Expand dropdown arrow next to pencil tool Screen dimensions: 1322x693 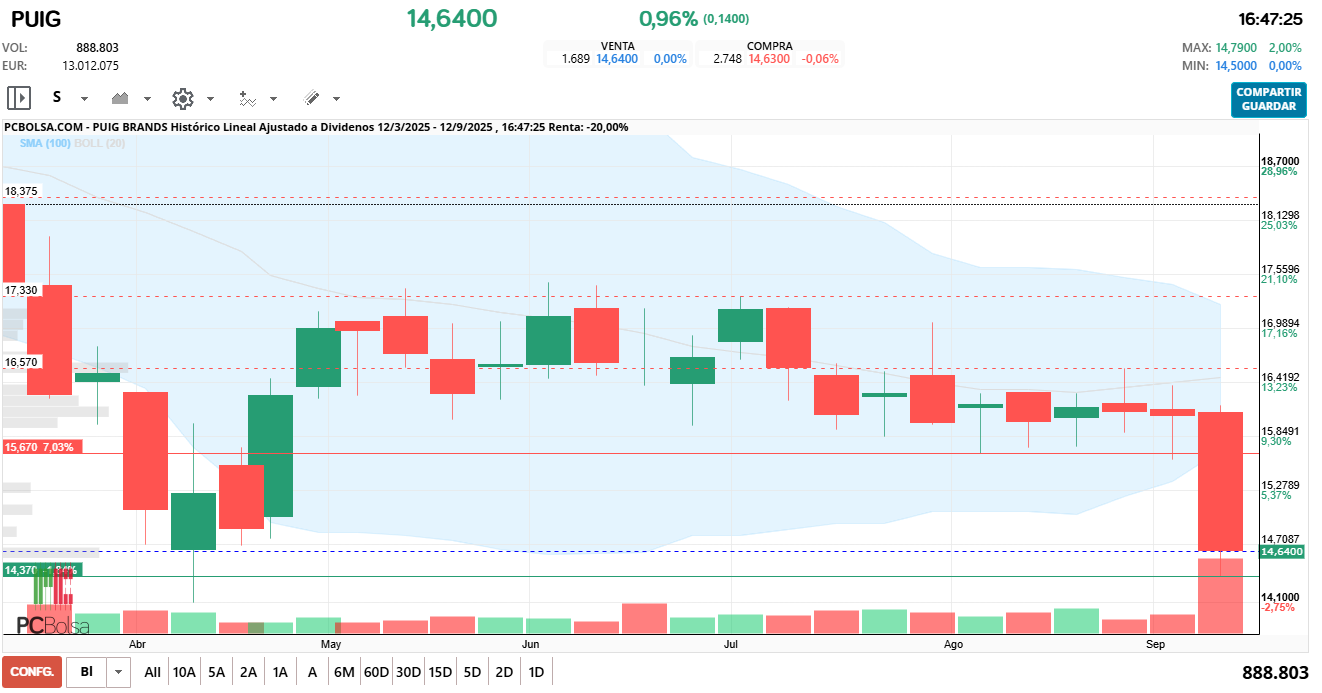[x=336, y=99]
